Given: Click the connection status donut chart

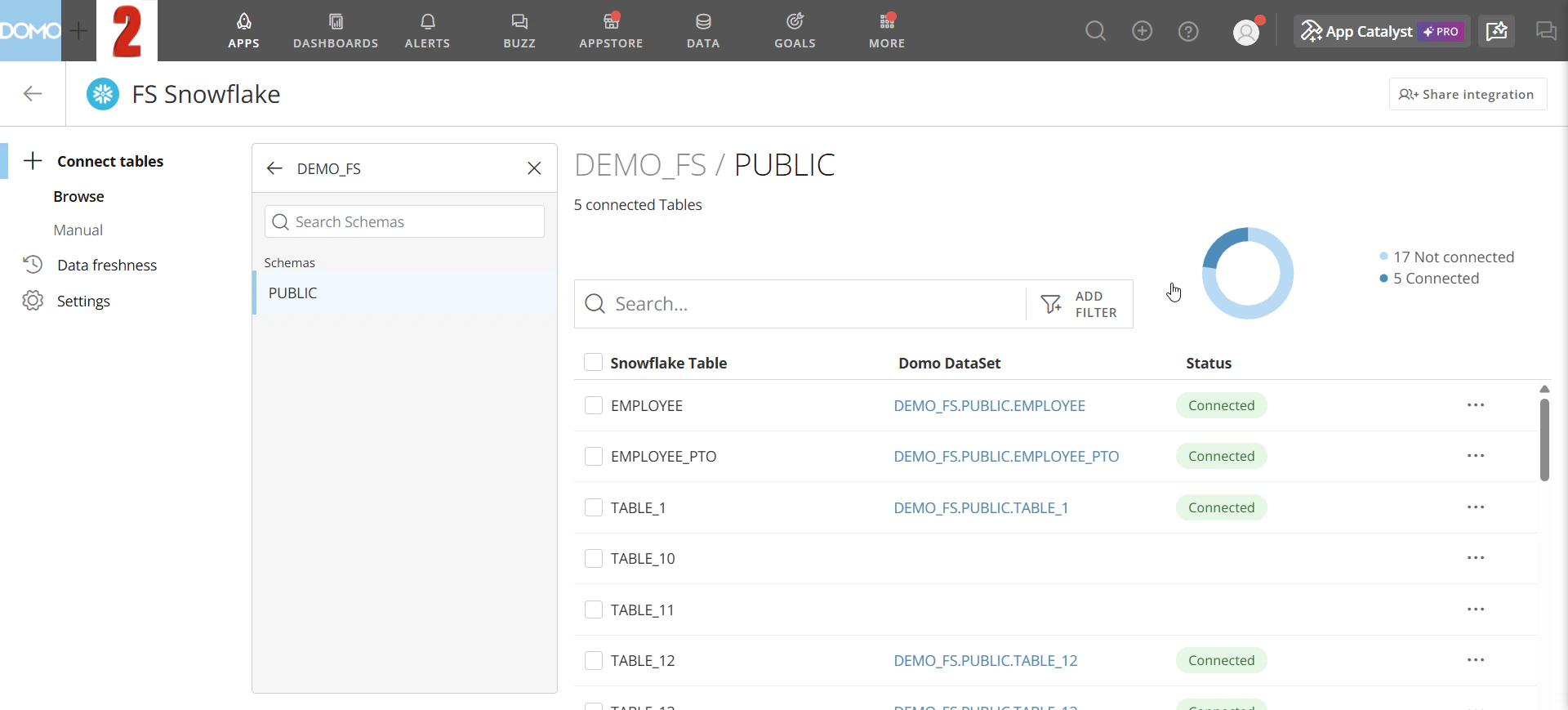Looking at the screenshot, I should [1248, 273].
